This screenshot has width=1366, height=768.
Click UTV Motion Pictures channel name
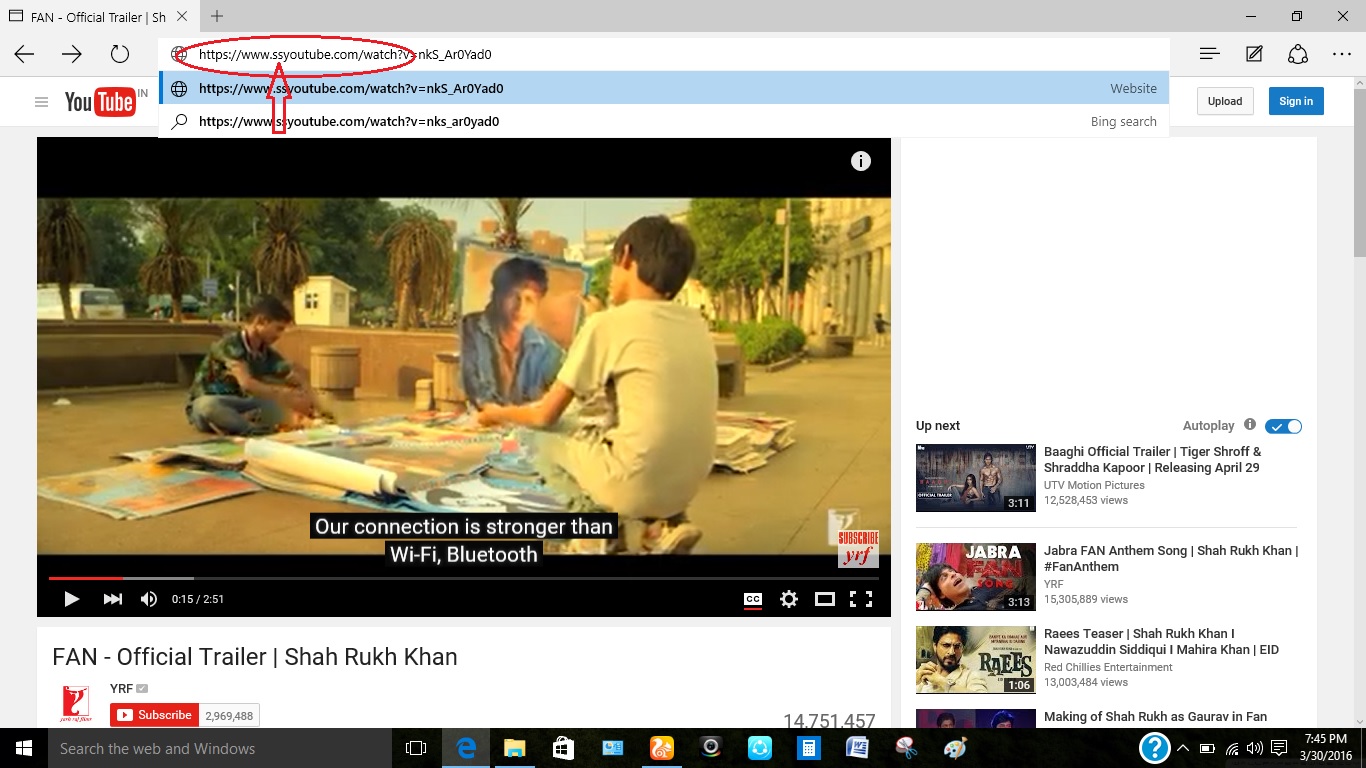(x=1094, y=485)
